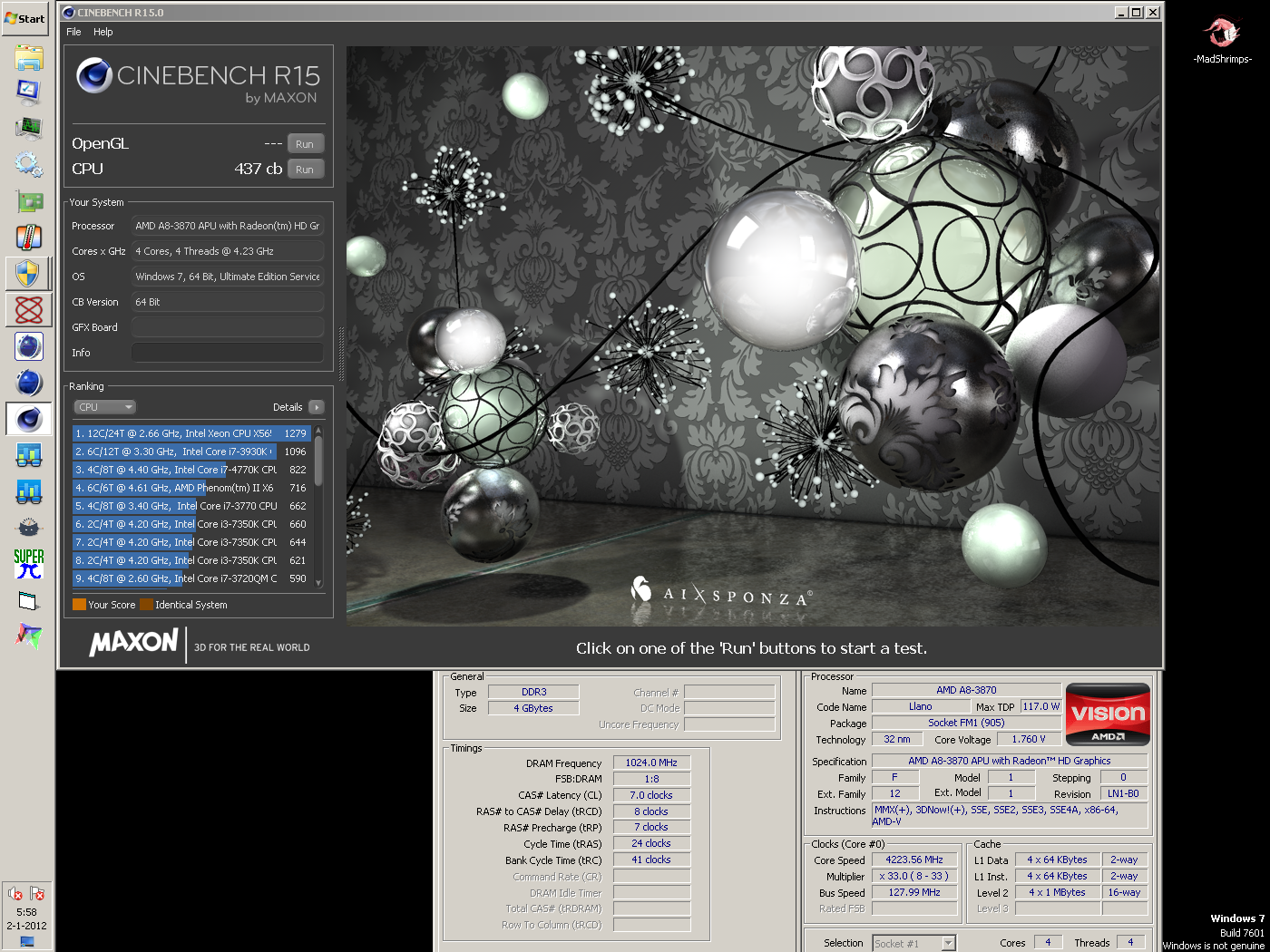Click CPU-Z Multiplier x 33.0 value
Viewport: 1270px width, 952px height.
(914, 876)
